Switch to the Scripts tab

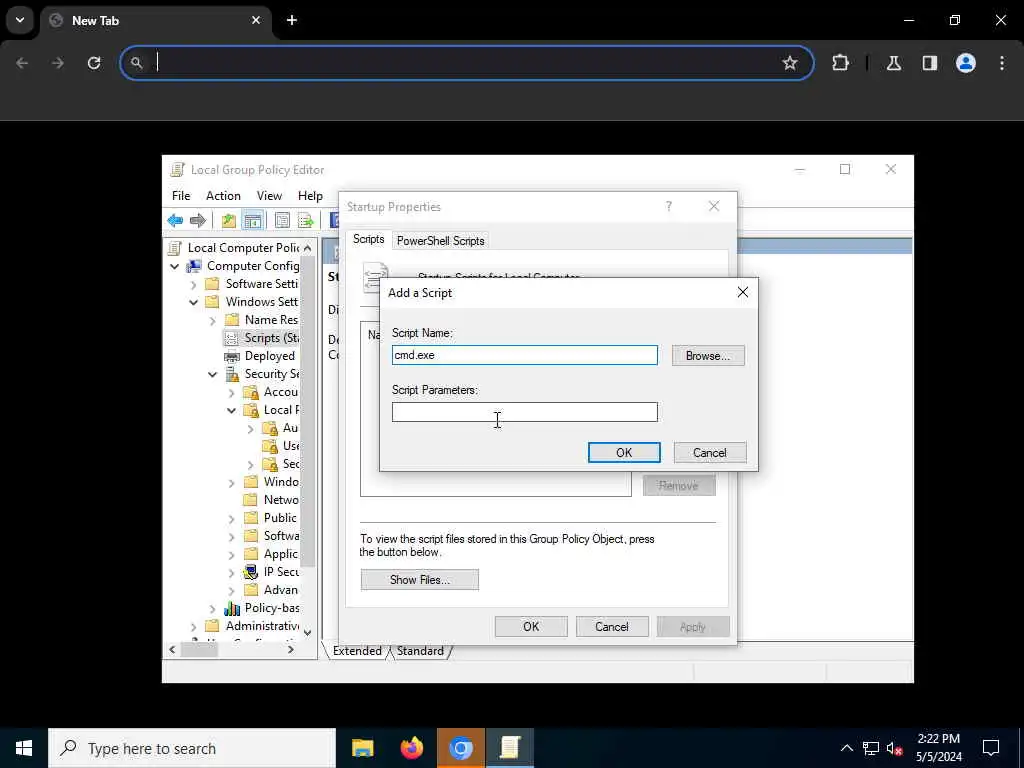coord(368,239)
